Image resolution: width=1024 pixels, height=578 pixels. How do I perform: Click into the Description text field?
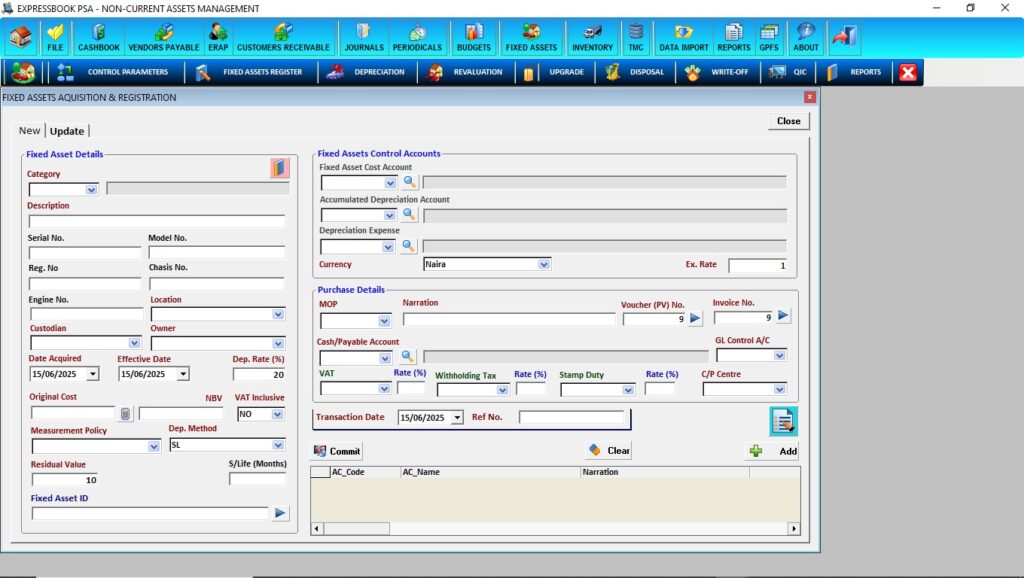[156, 221]
